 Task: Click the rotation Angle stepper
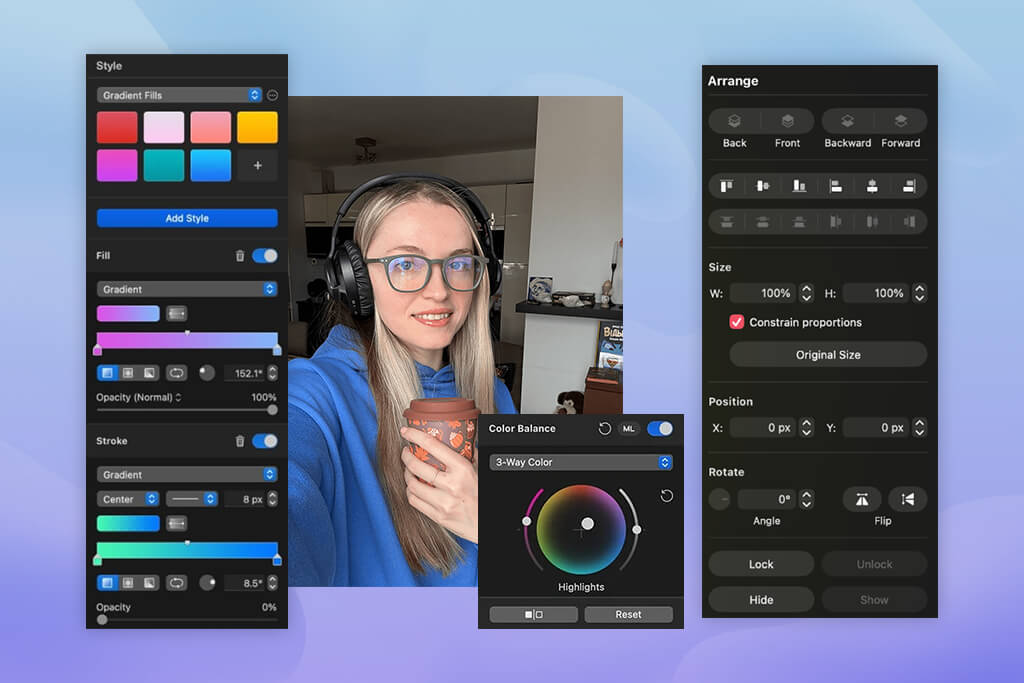pos(807,500)
